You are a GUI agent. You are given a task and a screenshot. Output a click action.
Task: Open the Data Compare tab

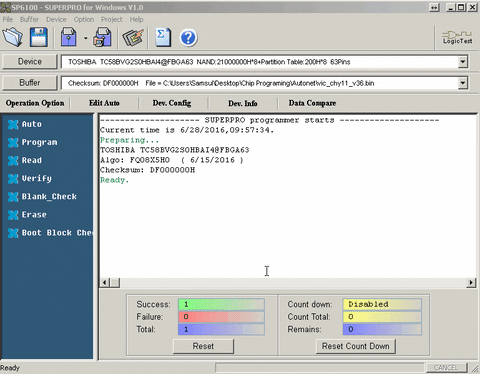click(x=312, y=103)
